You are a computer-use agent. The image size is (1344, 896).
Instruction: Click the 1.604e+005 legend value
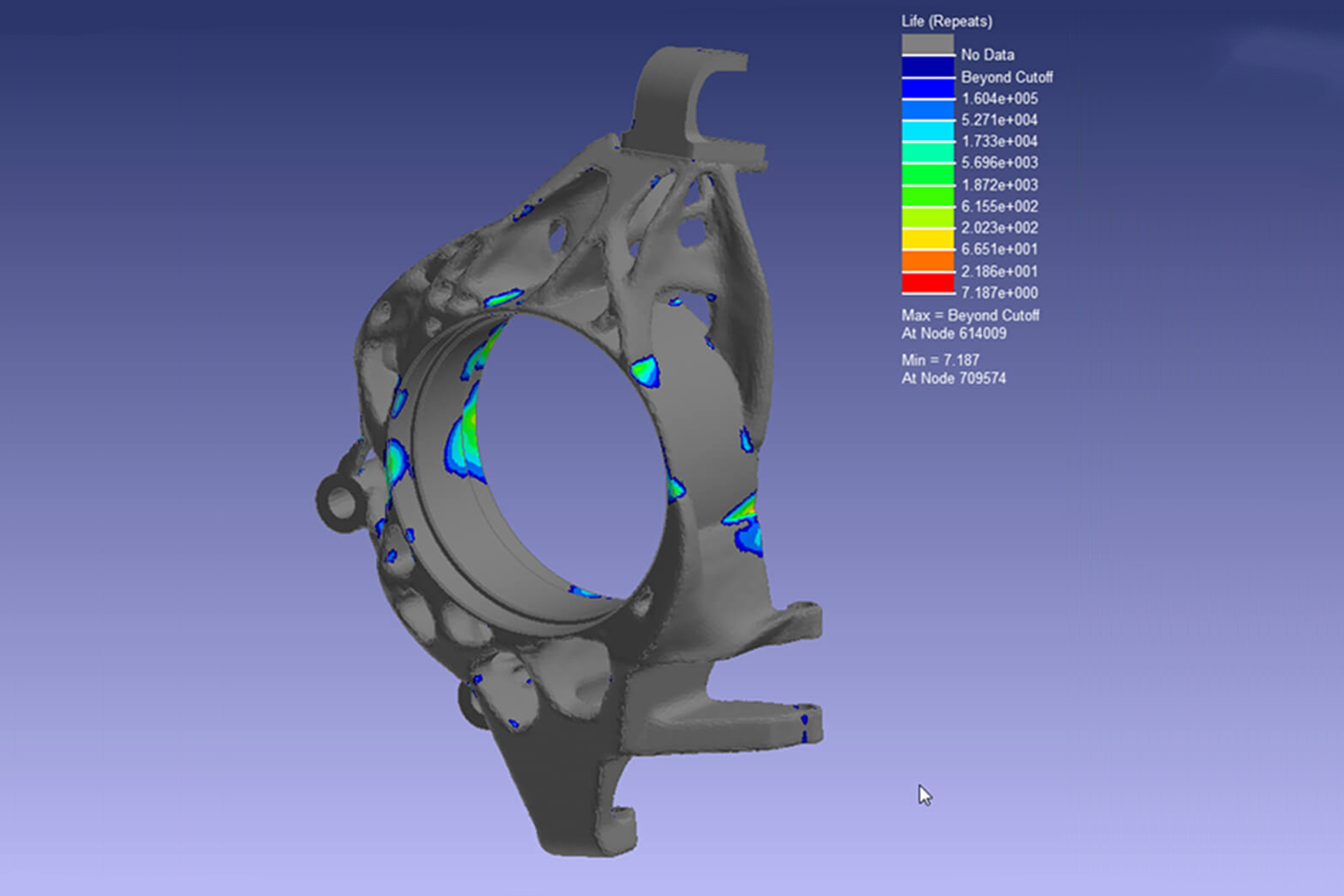click(999, 99)
